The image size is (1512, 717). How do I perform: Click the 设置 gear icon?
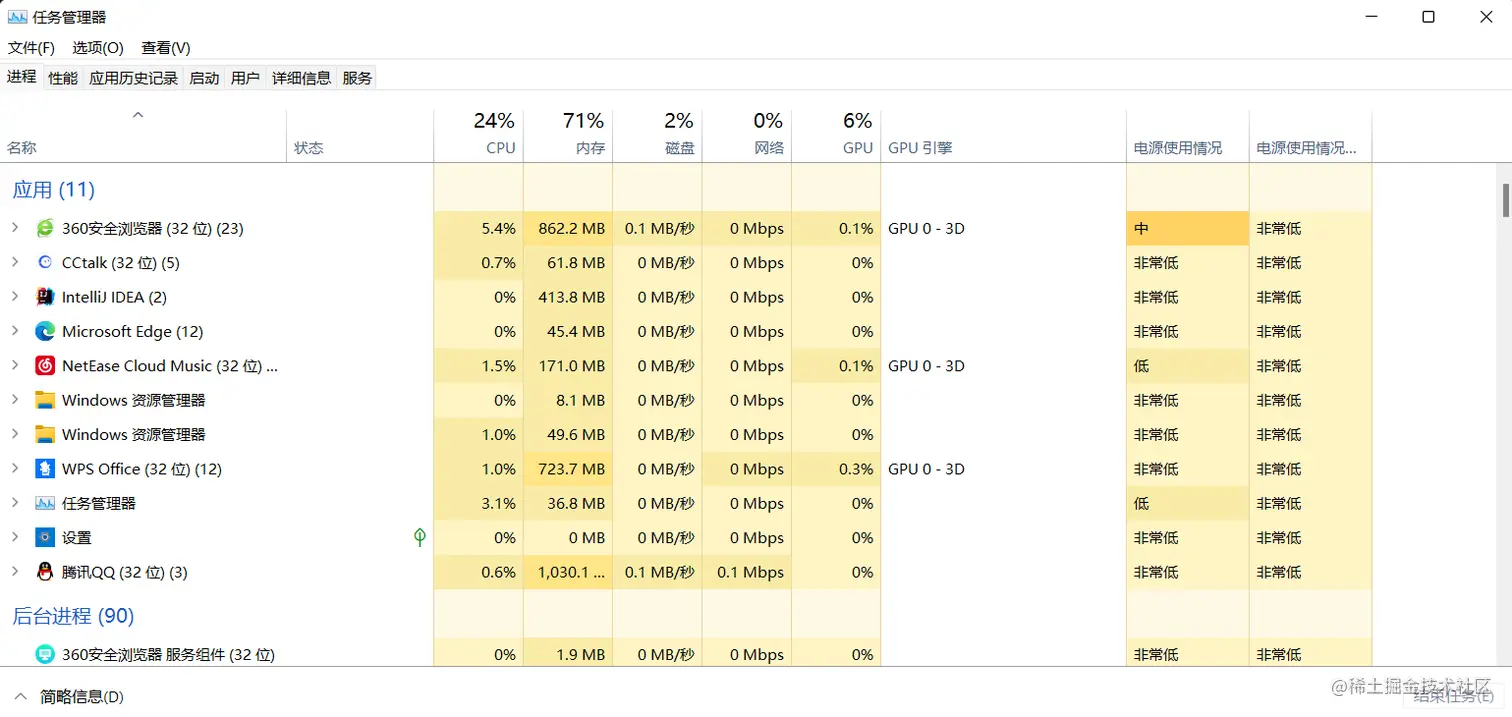(45, 537)
